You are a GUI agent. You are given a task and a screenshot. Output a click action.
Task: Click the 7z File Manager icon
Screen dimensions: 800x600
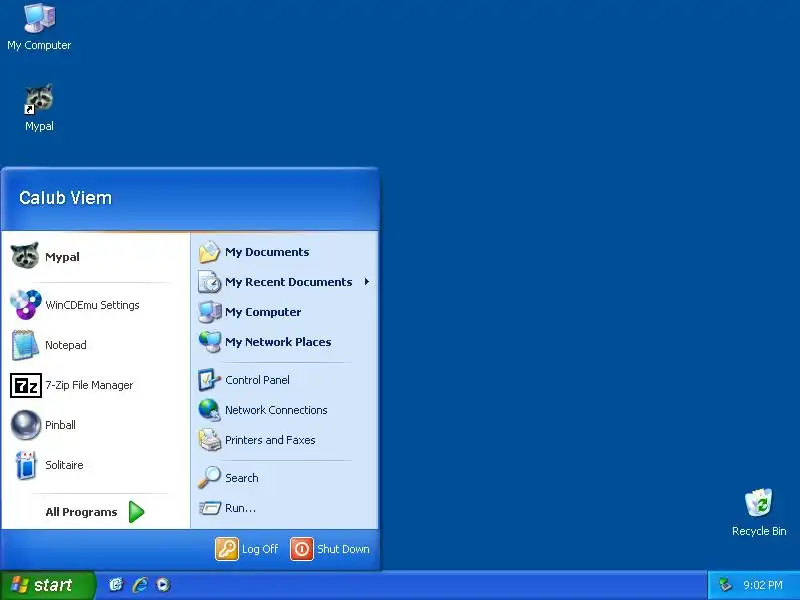click(26, 385)
